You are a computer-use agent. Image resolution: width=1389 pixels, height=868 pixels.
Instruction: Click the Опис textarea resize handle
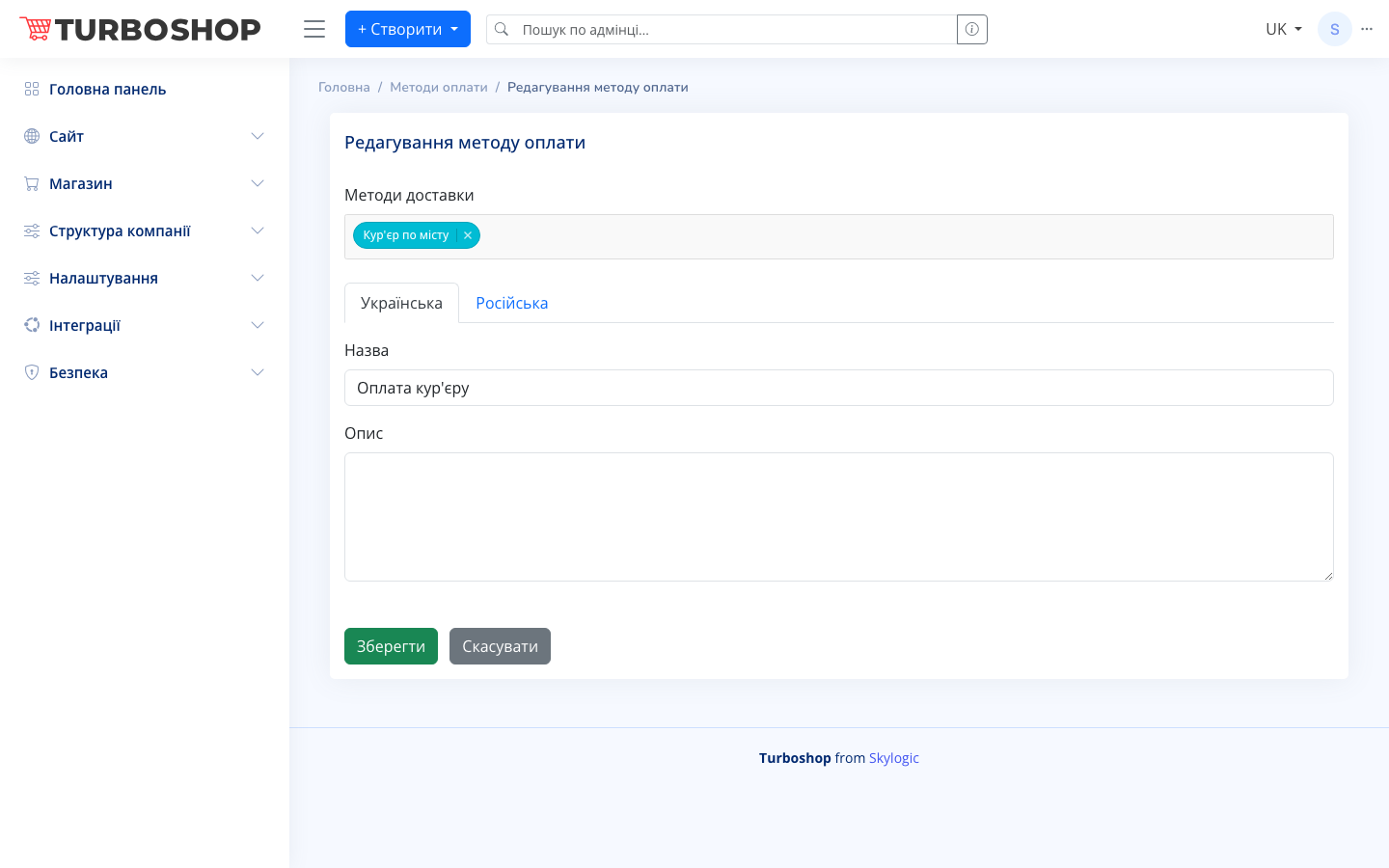point(1328,576)
